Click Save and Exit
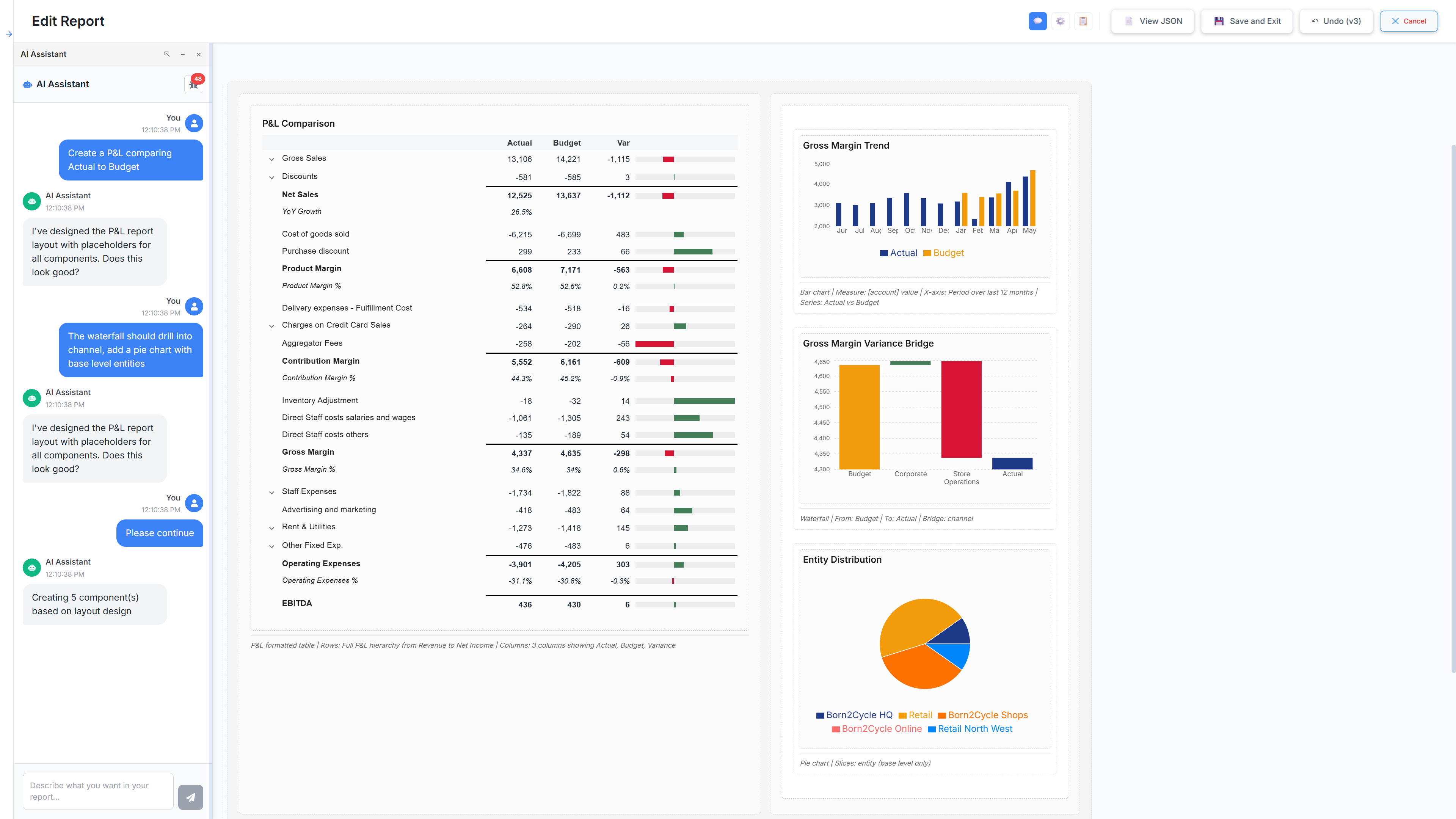 (1246, 21)
